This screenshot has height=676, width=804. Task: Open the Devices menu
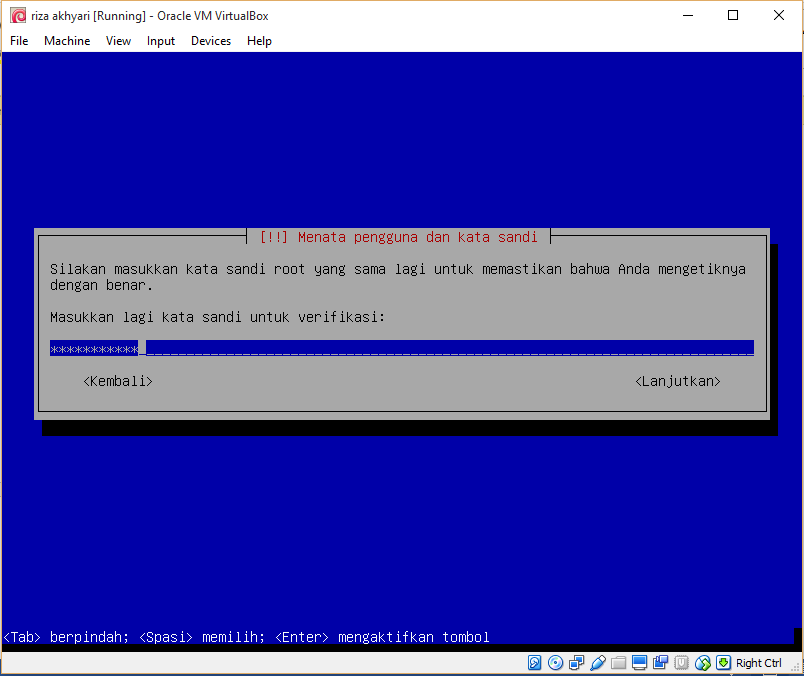(211, 41)
